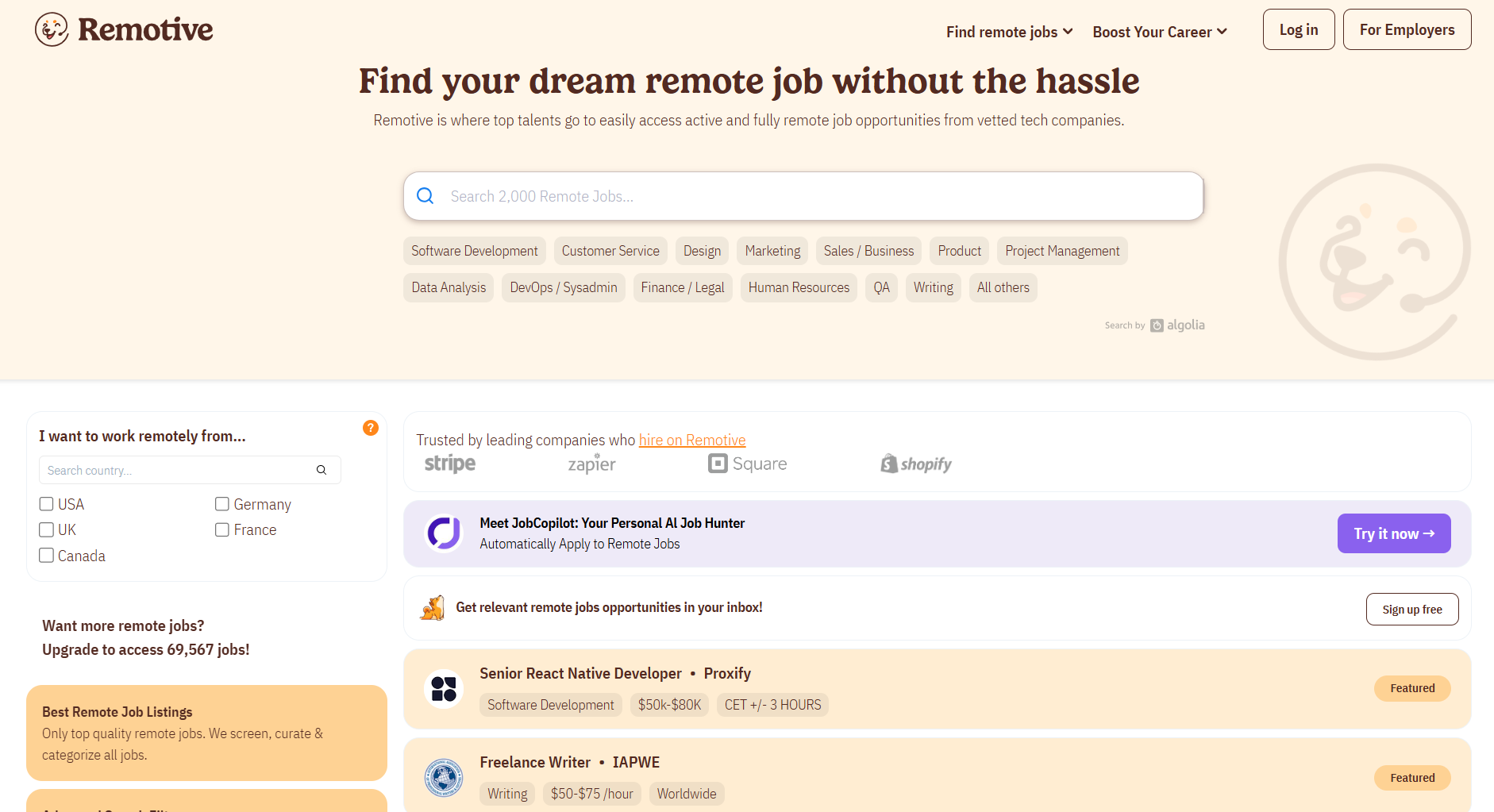Select the All others category
Image resolution: width=1494 pixels, height=812 pixels.
click(1003, 287)
